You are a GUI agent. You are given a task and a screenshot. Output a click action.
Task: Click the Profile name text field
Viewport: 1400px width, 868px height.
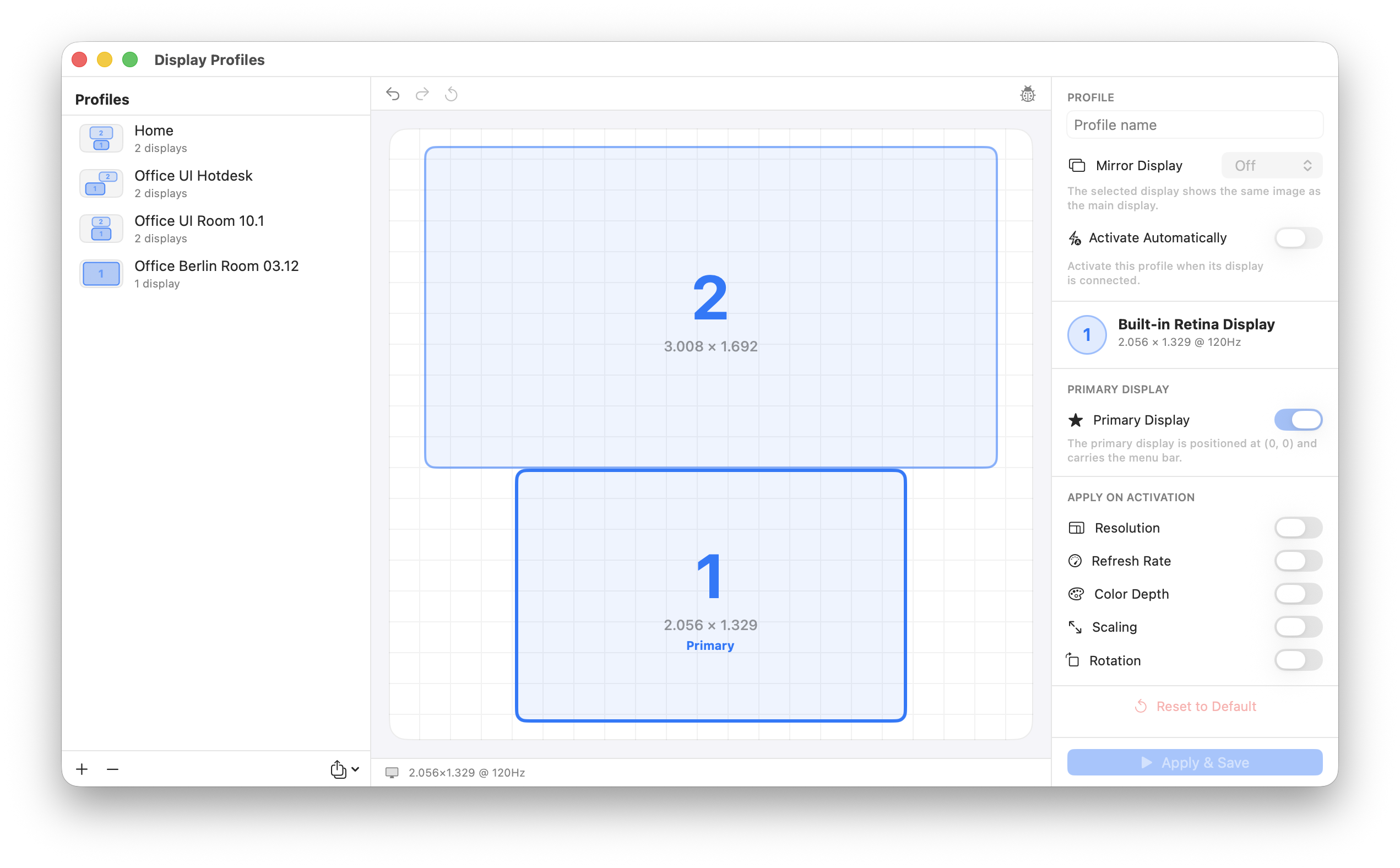[x=1195, y=124]
